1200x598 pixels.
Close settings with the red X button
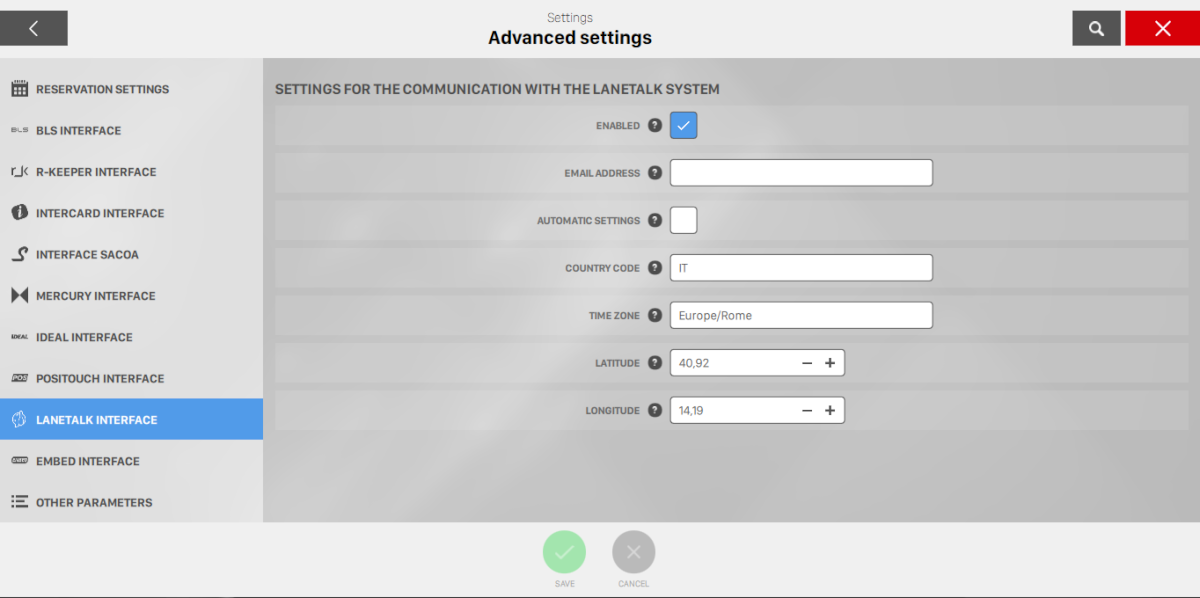pos(1162,29)
